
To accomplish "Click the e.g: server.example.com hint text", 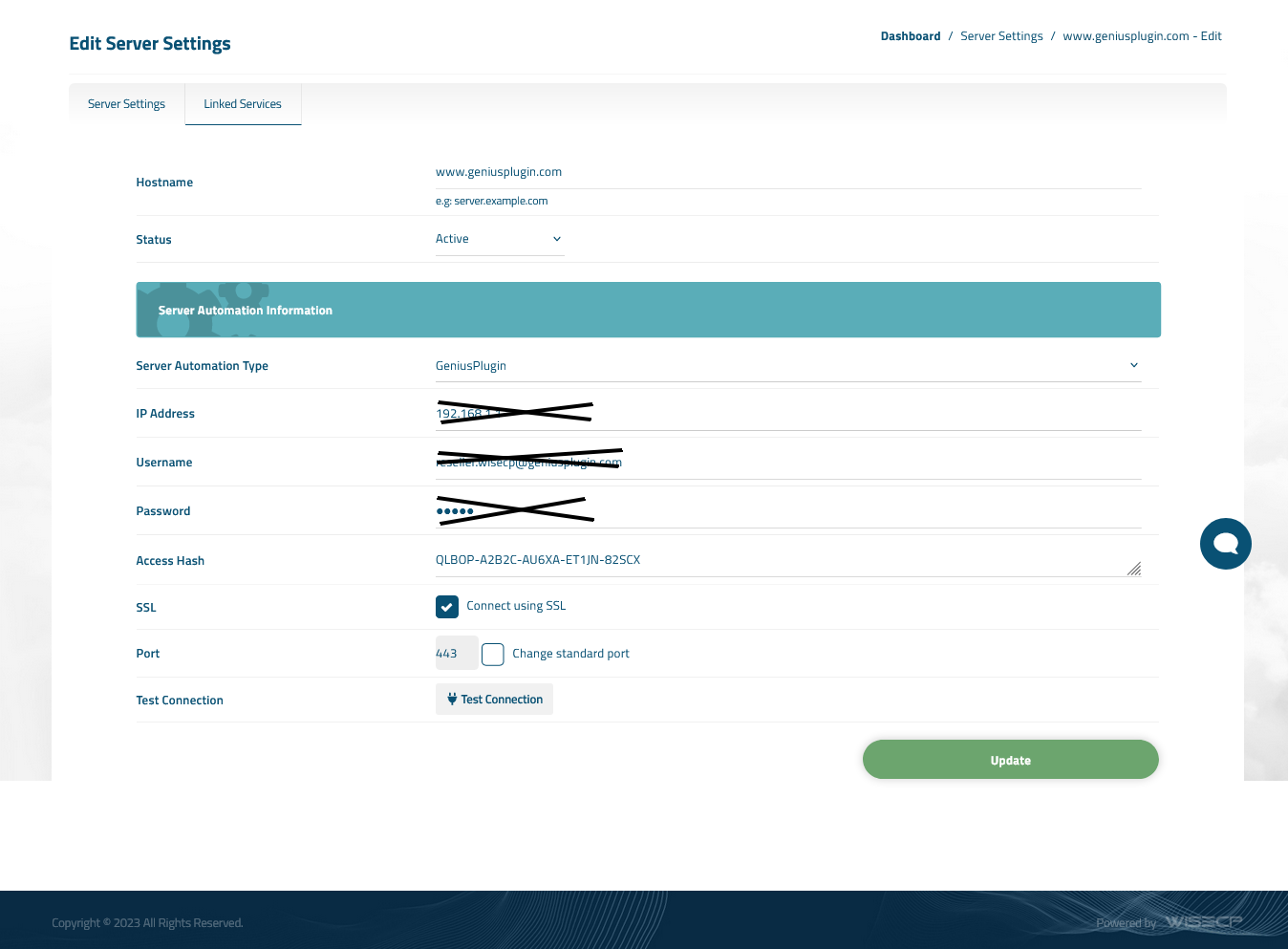I will tap(491, 202).
